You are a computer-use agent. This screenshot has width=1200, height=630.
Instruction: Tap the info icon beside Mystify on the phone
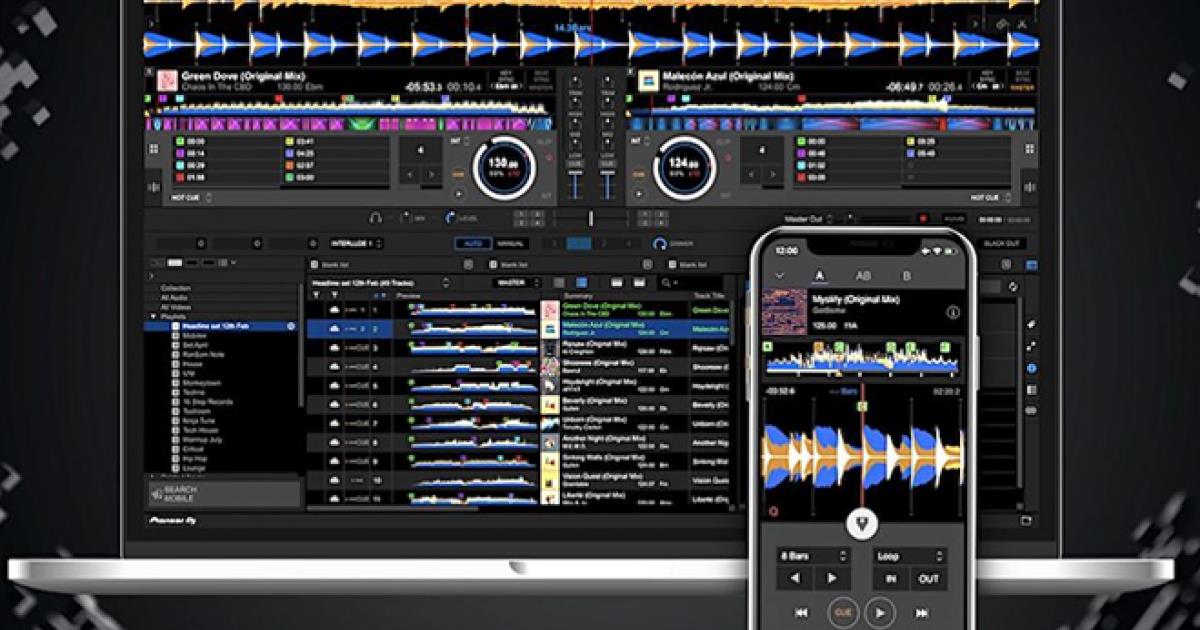coord(953,312)
